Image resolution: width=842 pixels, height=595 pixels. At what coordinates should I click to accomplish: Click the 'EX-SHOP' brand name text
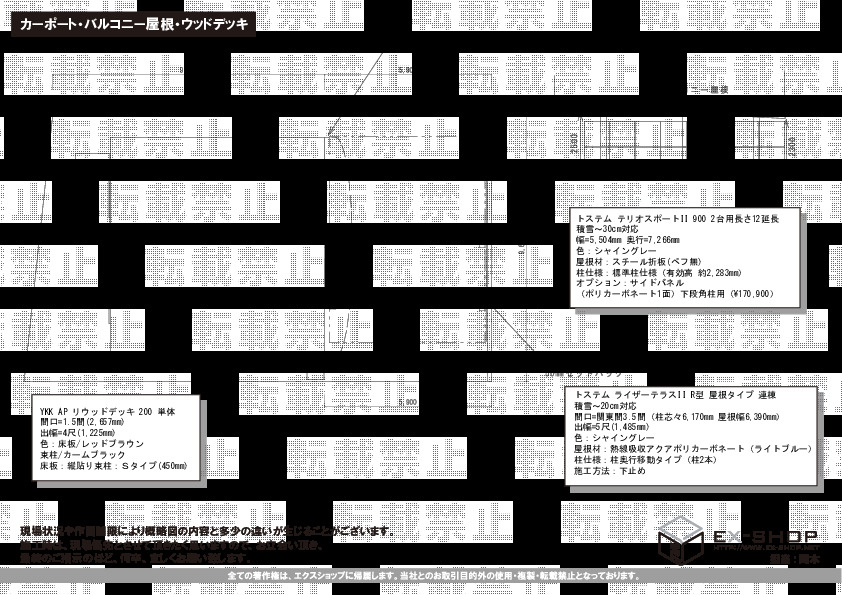click(765, 536)
